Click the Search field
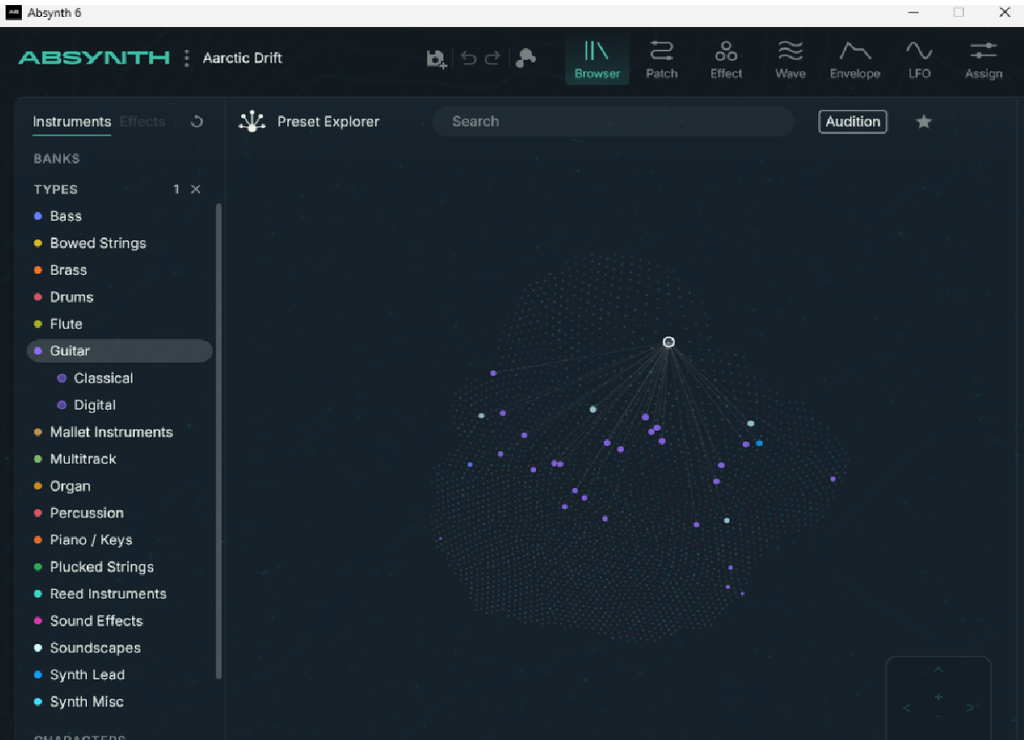This screenshot has width=1024, height=740. (613, 121)
